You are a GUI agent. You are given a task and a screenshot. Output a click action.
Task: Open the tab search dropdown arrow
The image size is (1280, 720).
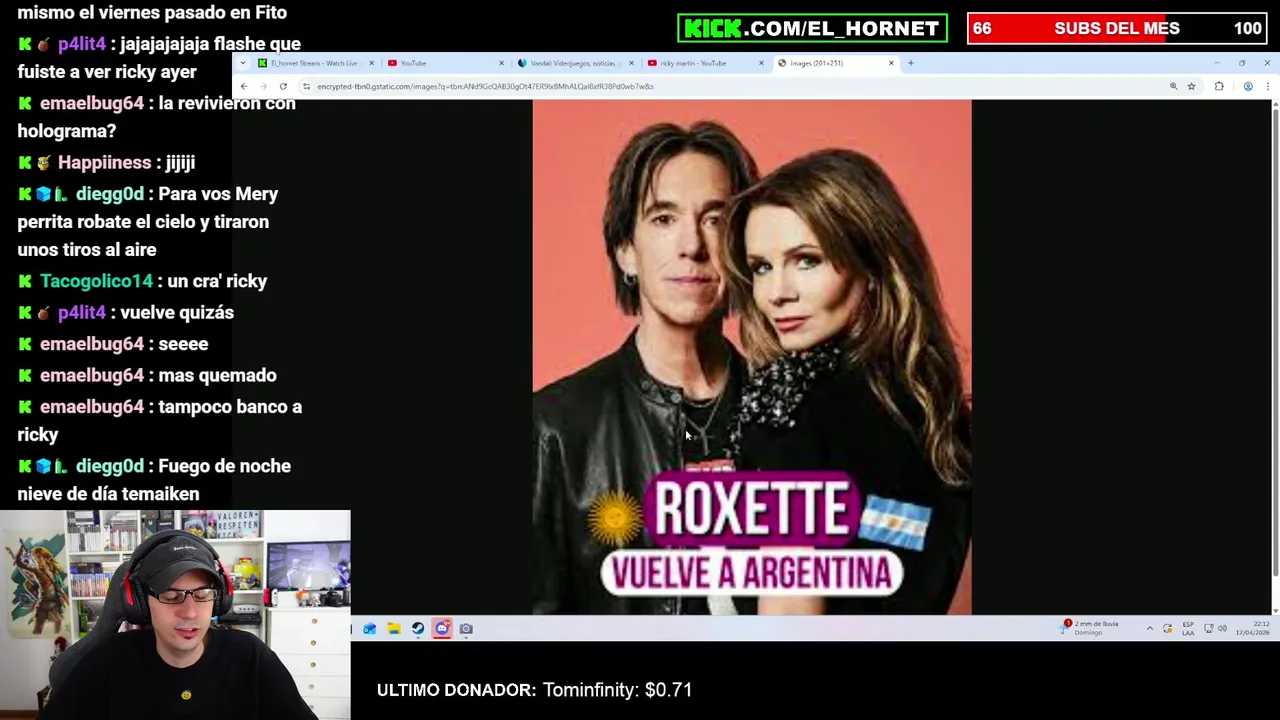243,63
